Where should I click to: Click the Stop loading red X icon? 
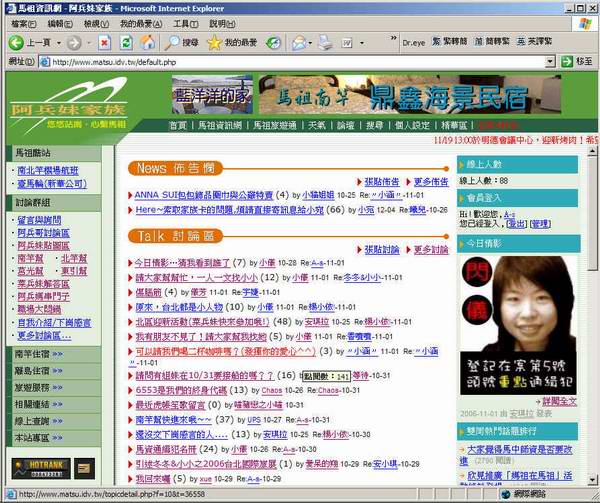(x=102, y=43)
